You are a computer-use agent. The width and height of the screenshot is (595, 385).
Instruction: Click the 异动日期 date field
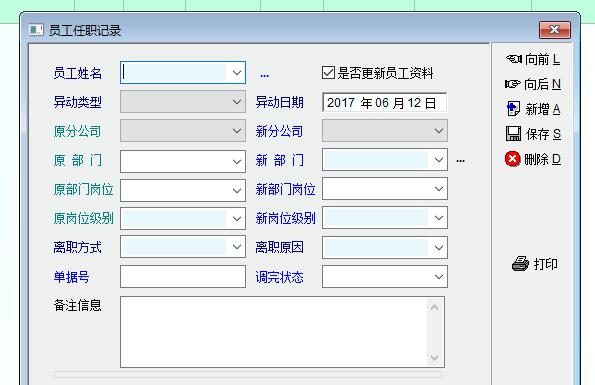pos(384,102)
